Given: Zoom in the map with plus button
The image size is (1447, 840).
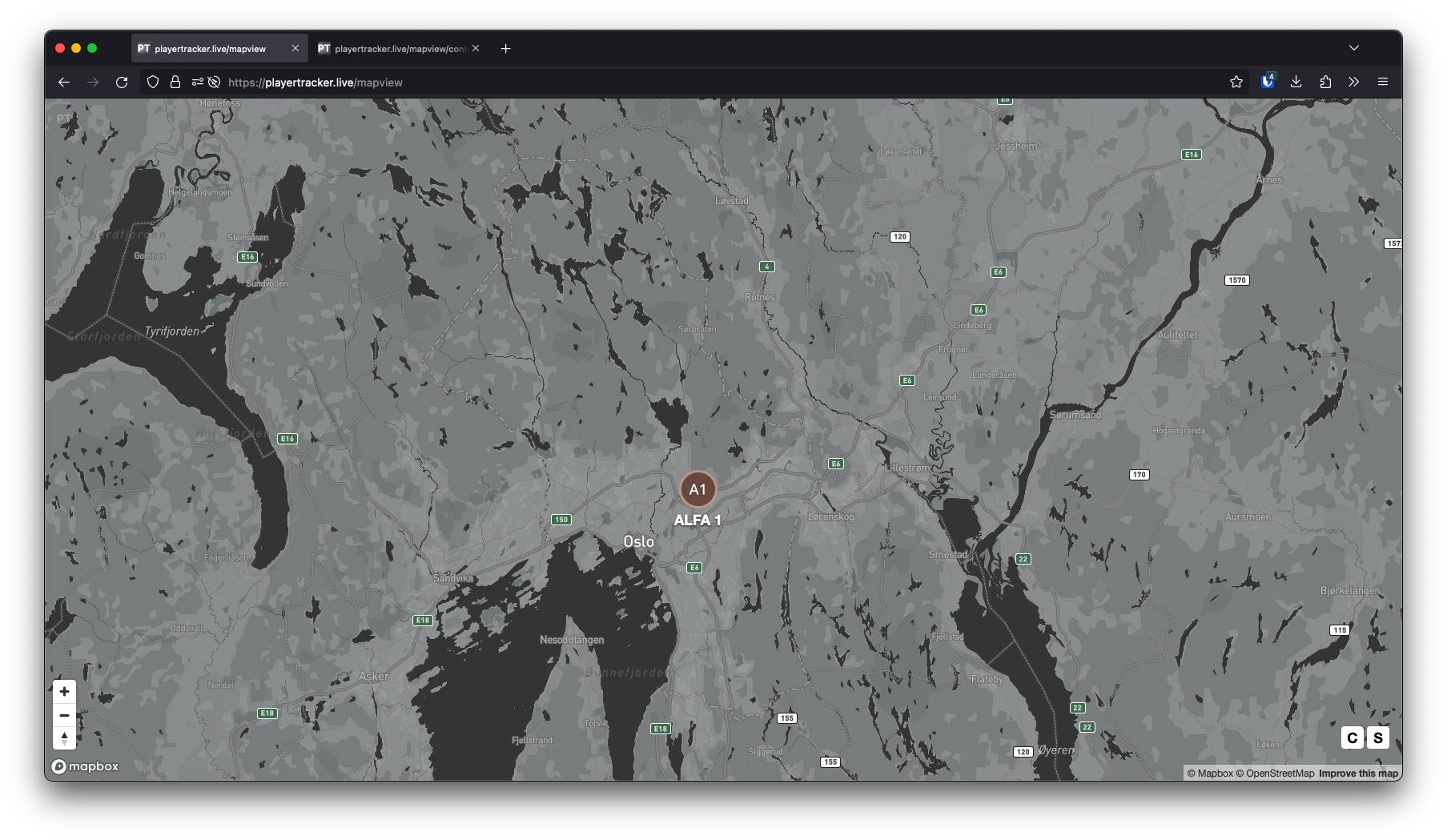Looking at the screenshot, I should 64,691.
